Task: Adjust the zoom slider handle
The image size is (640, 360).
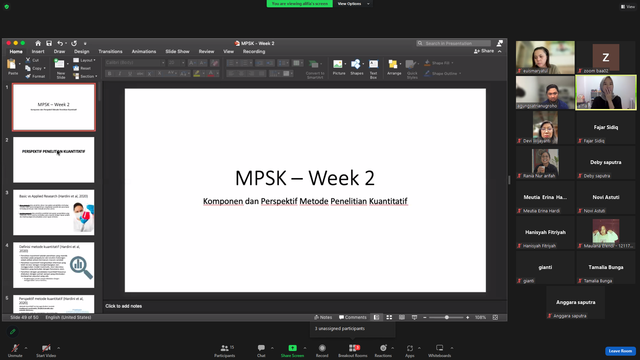Action: tap(447, 317)
